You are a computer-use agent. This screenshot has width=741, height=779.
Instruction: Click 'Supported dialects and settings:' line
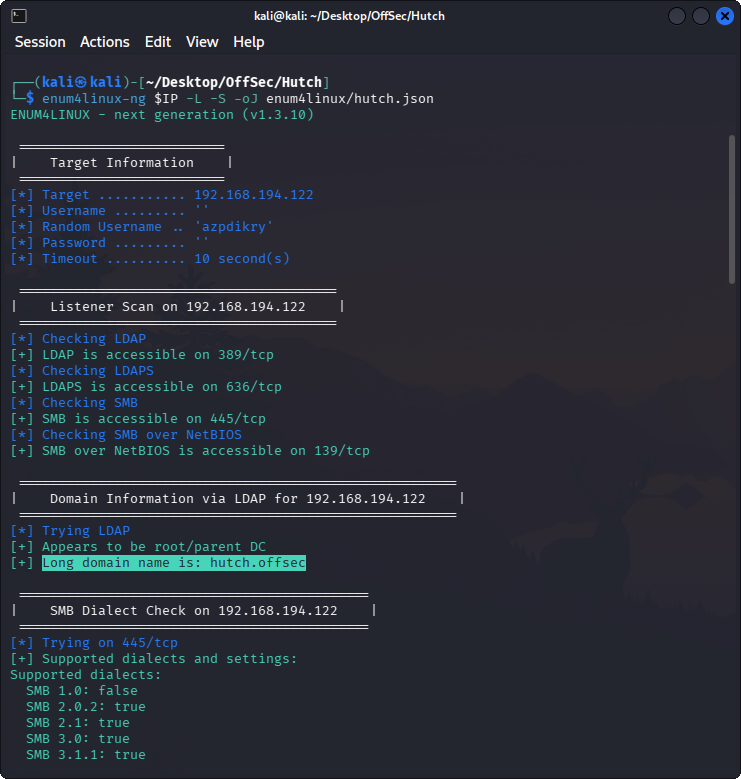tap(170, 659)
